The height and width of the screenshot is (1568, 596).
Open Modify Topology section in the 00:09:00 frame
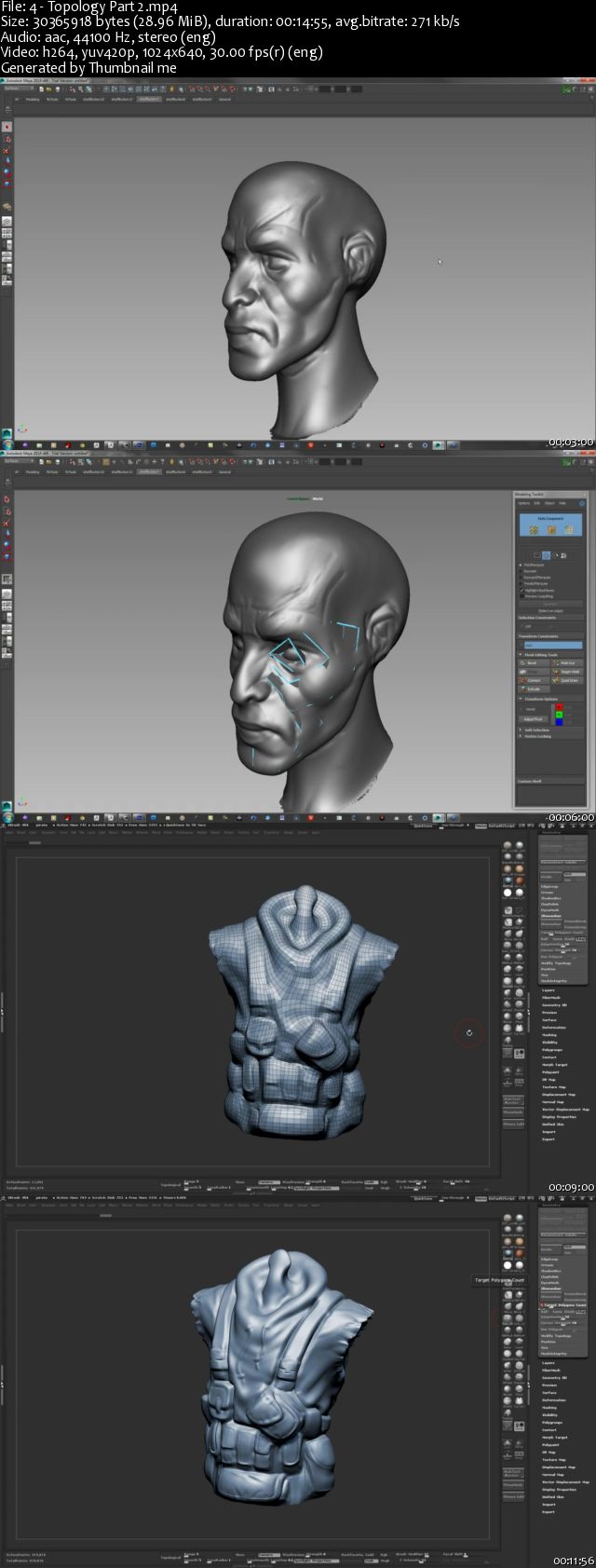[556, 963]
